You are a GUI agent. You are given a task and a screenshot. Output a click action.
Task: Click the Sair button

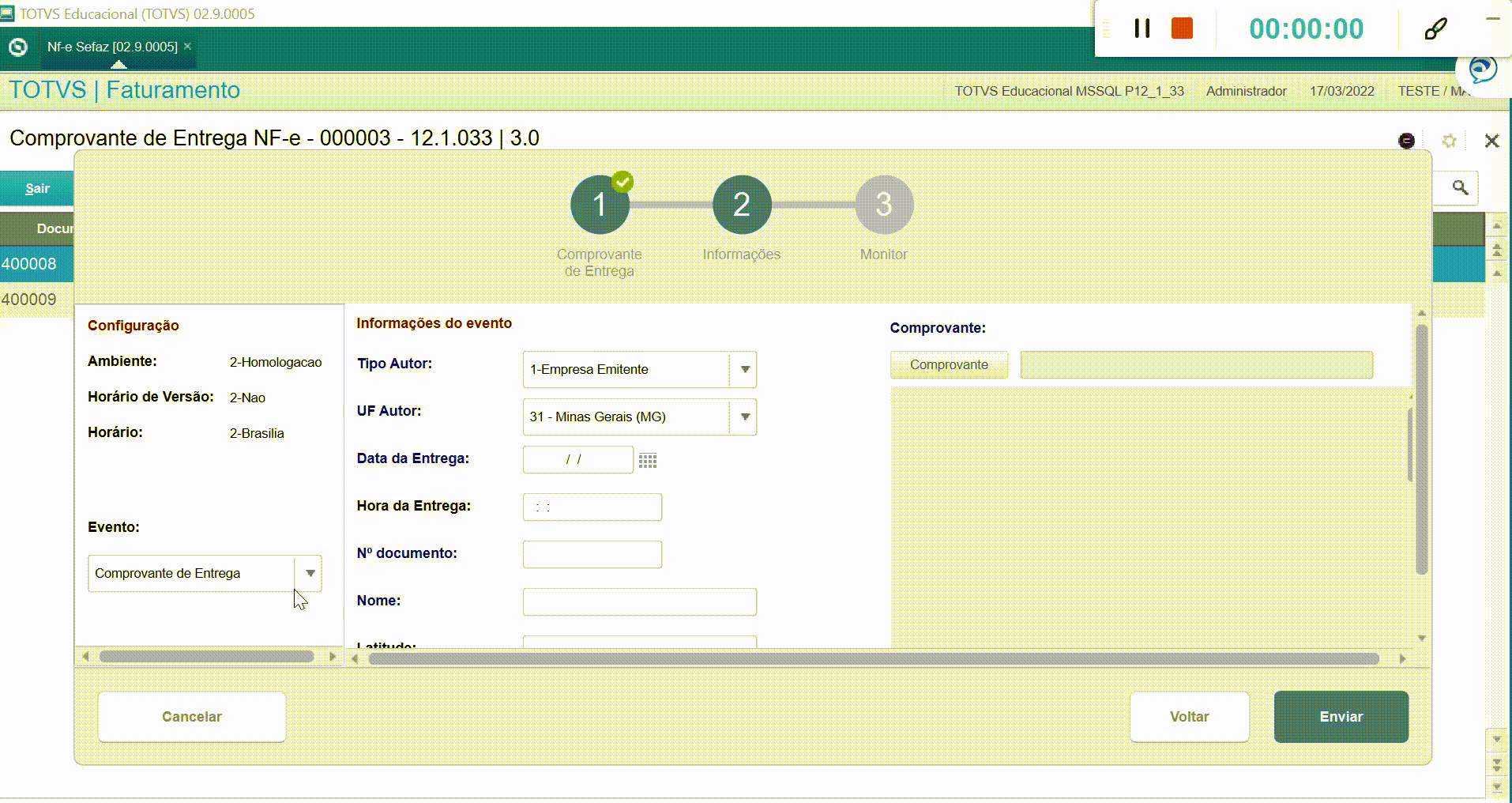coord(37,188)
